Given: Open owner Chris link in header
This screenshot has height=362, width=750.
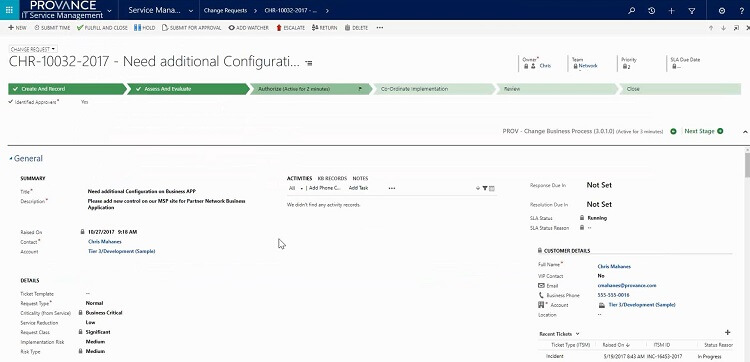Looking at the screenshot, I should [545, 66].
